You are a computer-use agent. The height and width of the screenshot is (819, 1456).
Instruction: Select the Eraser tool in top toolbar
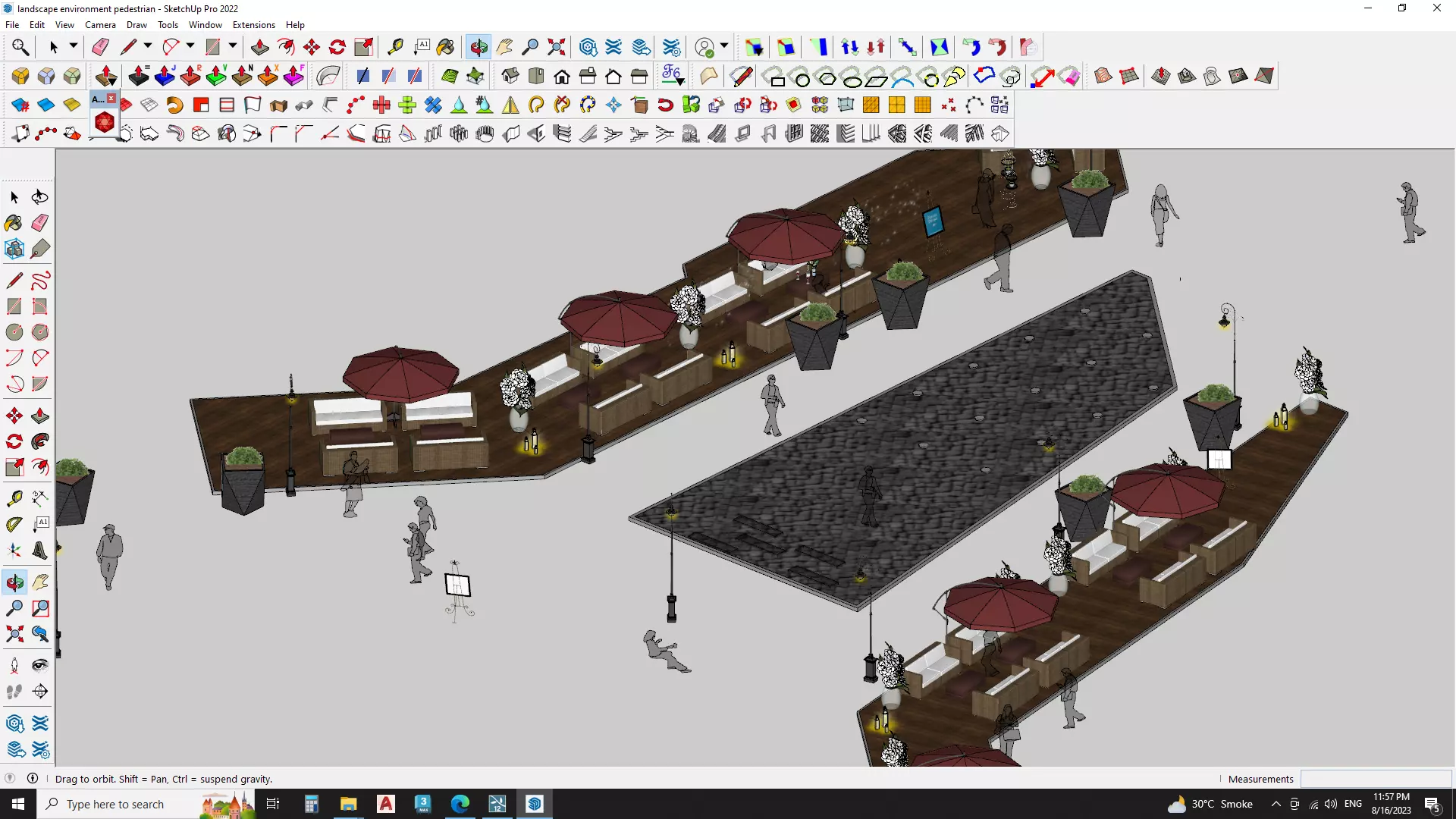coord(100,47)
